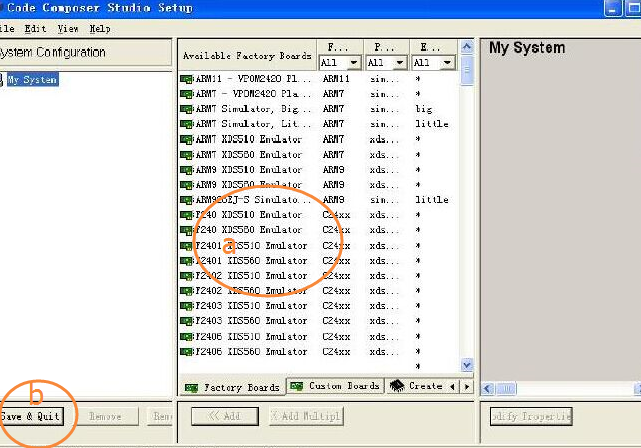This screenshot has height=448, width=641.
Task: Click My System panel horizontal scroll thumb
Action: pyautogui.click(x=507, y=388)
